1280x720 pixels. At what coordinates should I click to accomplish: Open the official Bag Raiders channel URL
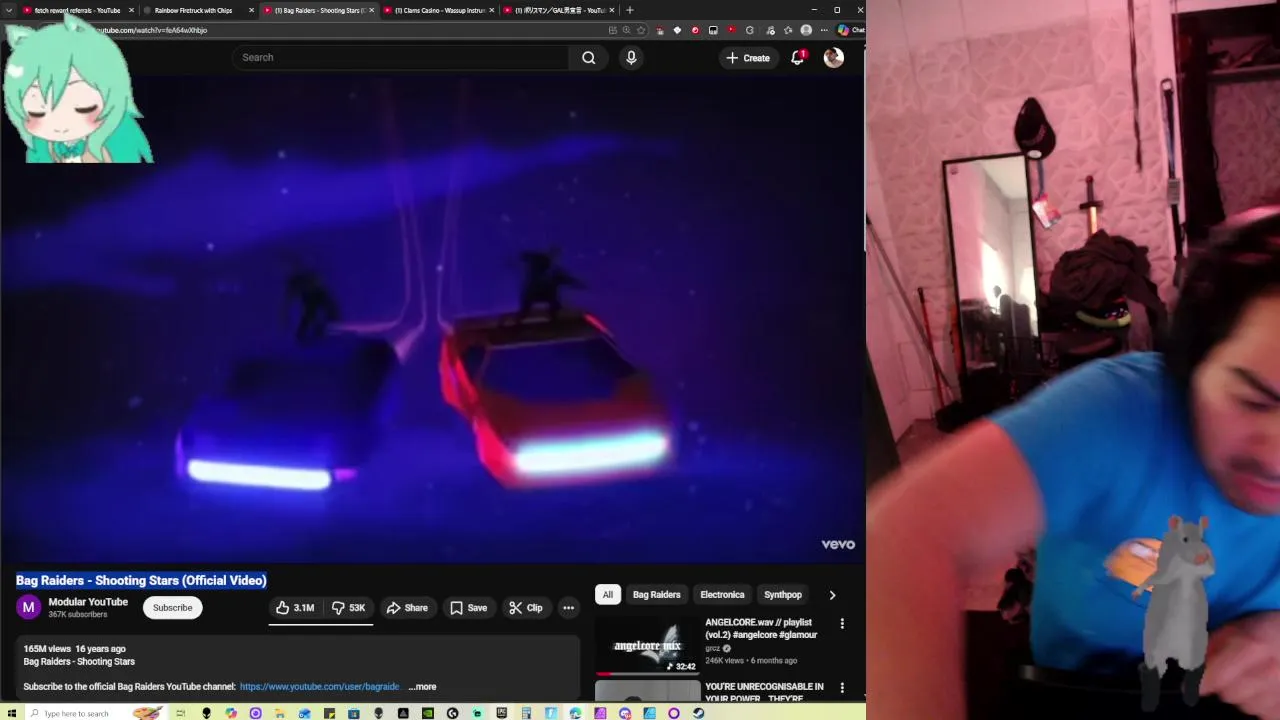pos(319,687)
